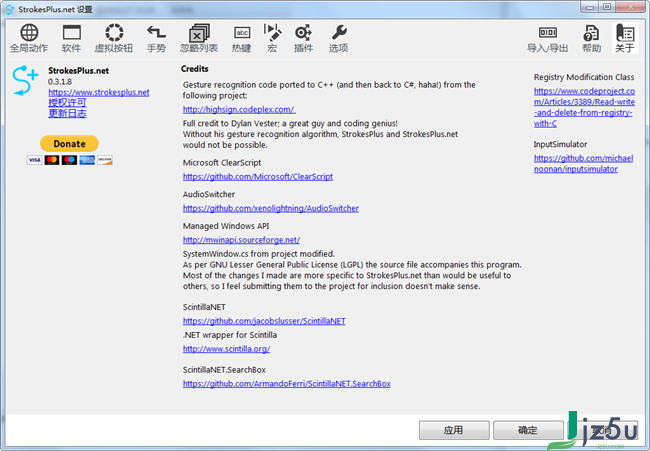Open the 插件 plugins section

[303, 38]
